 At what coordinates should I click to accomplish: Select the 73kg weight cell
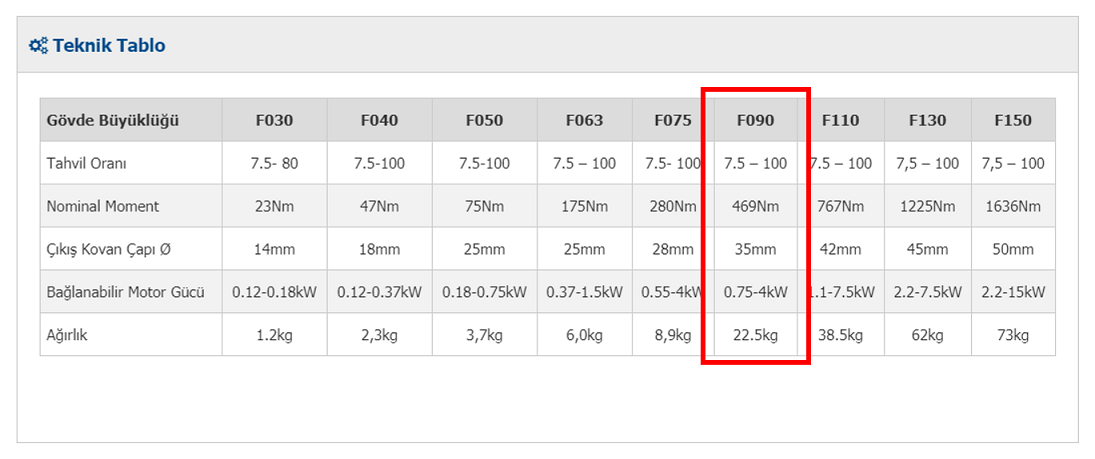pos(1013,335)
